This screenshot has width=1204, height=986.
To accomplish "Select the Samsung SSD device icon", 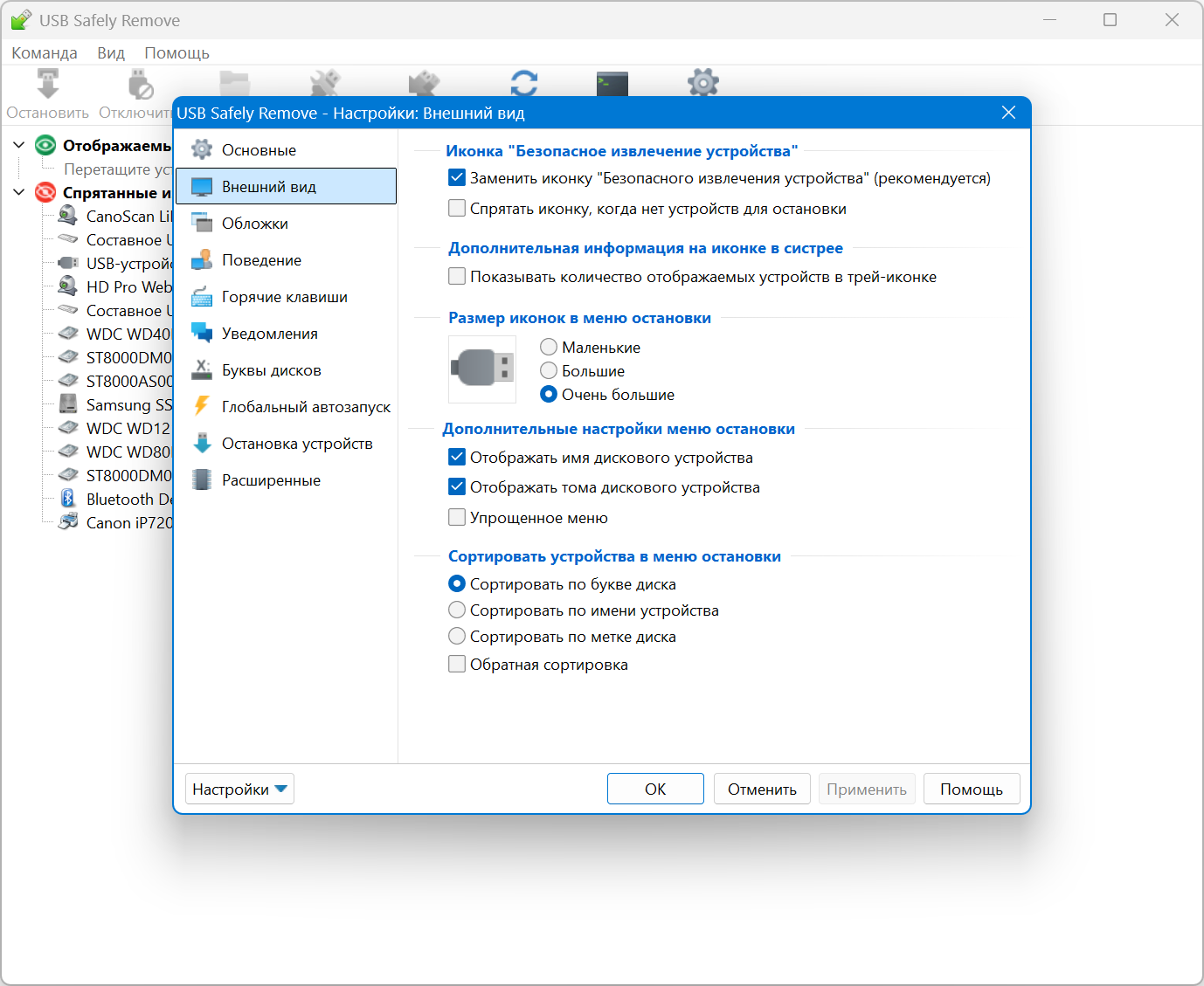I will (x=68, y=404).
